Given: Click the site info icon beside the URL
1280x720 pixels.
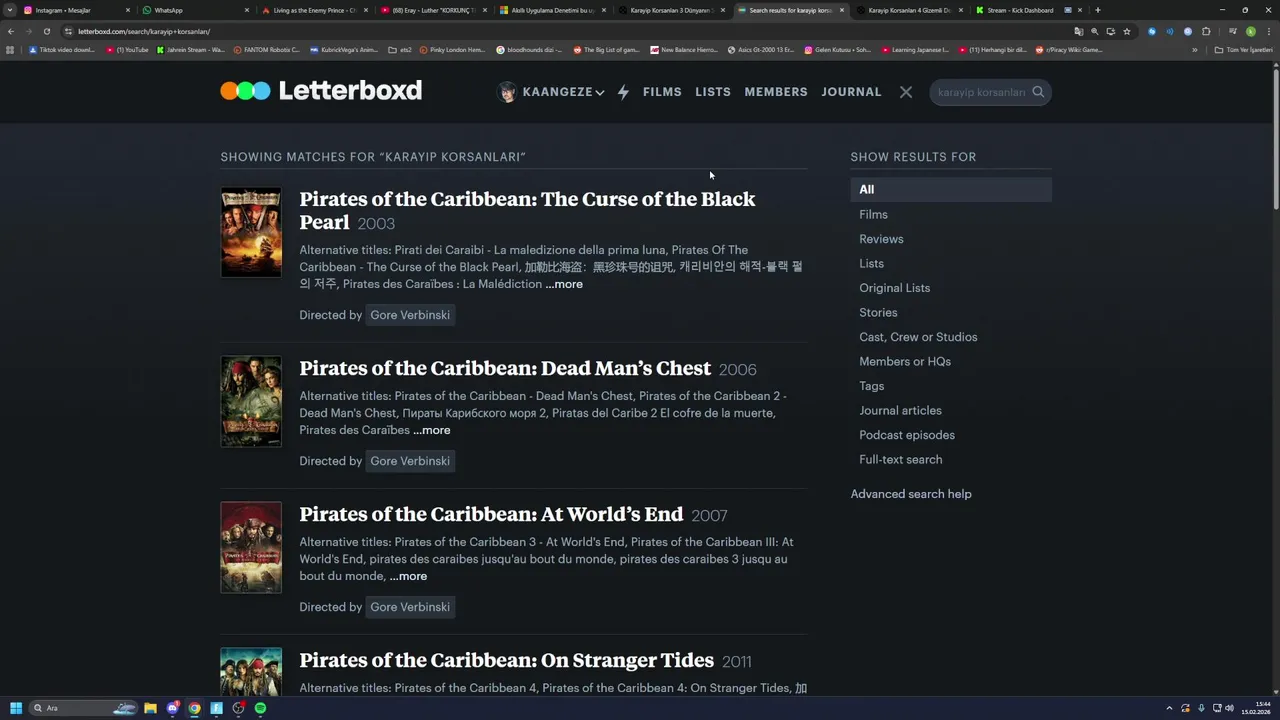Looking at the screenshot, I should [x=68, y=31].
